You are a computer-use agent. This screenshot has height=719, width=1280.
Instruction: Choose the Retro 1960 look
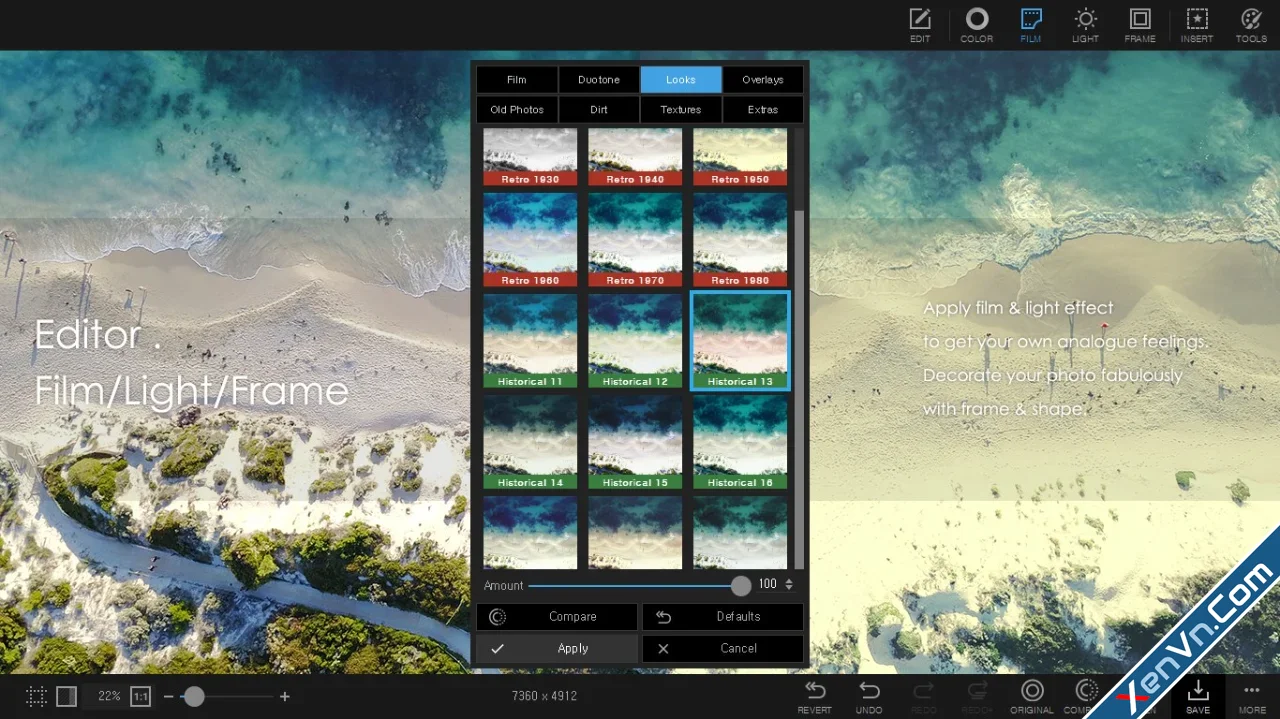530,240
